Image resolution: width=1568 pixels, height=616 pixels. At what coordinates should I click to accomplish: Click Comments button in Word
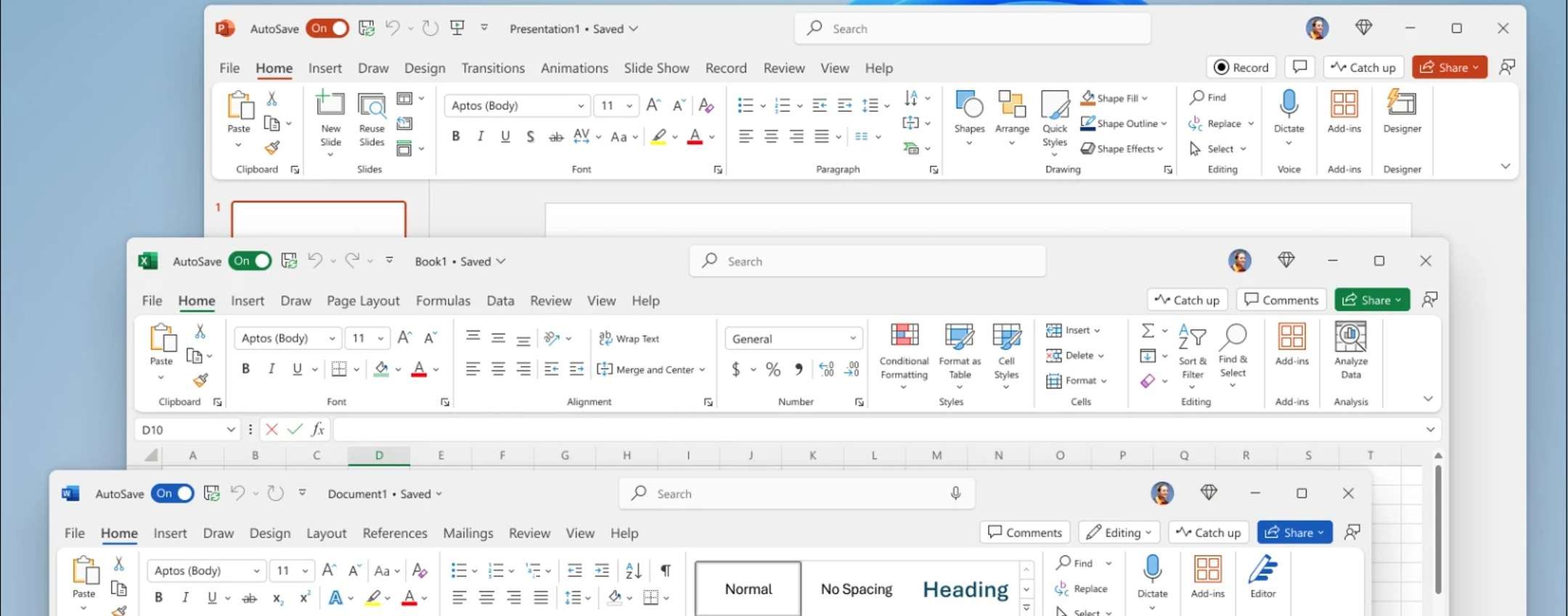coord(1025,532)
